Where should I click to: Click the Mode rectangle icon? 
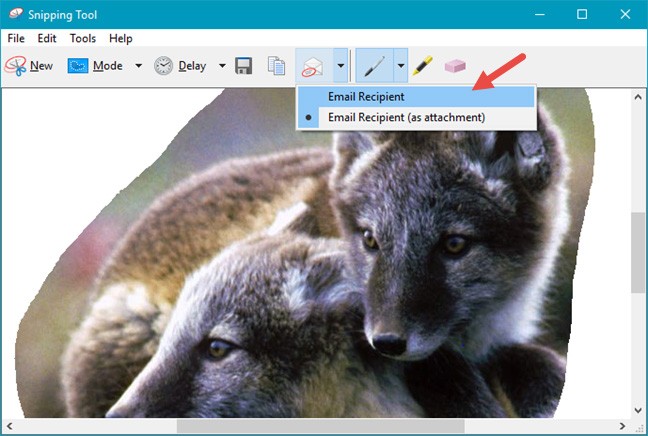click(78, 66)
